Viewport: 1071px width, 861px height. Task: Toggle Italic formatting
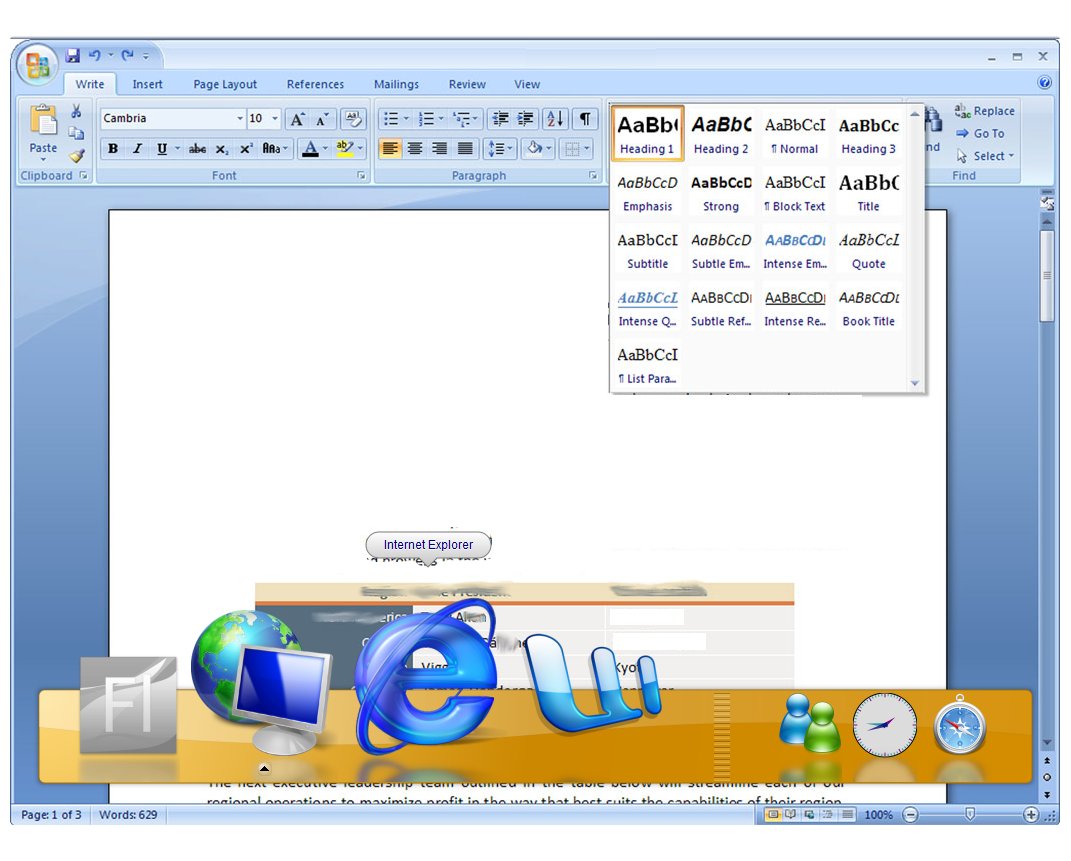(x=137, y=149)
